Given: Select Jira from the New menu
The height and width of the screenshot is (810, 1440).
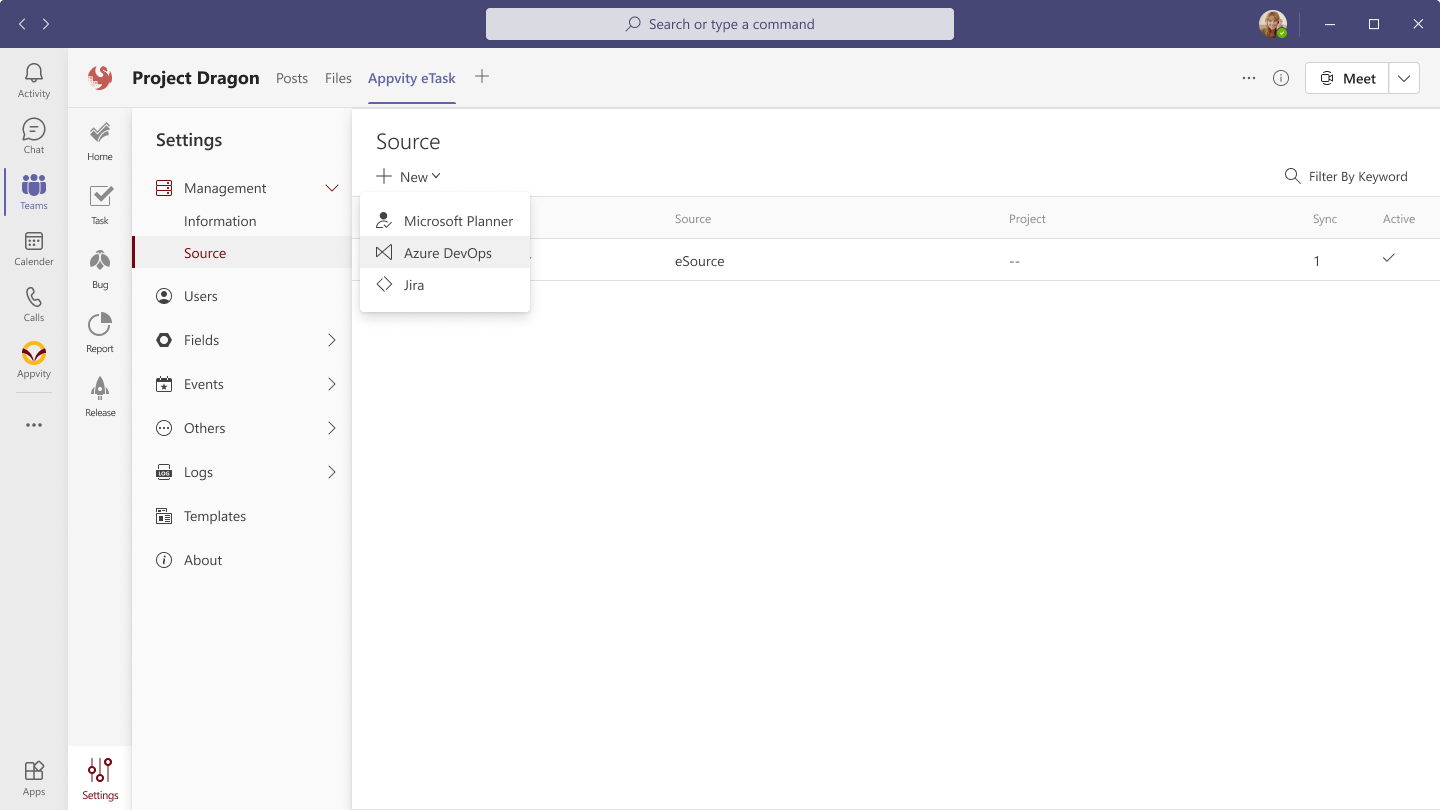Looking at the screenshot, I should coord(414,285).
